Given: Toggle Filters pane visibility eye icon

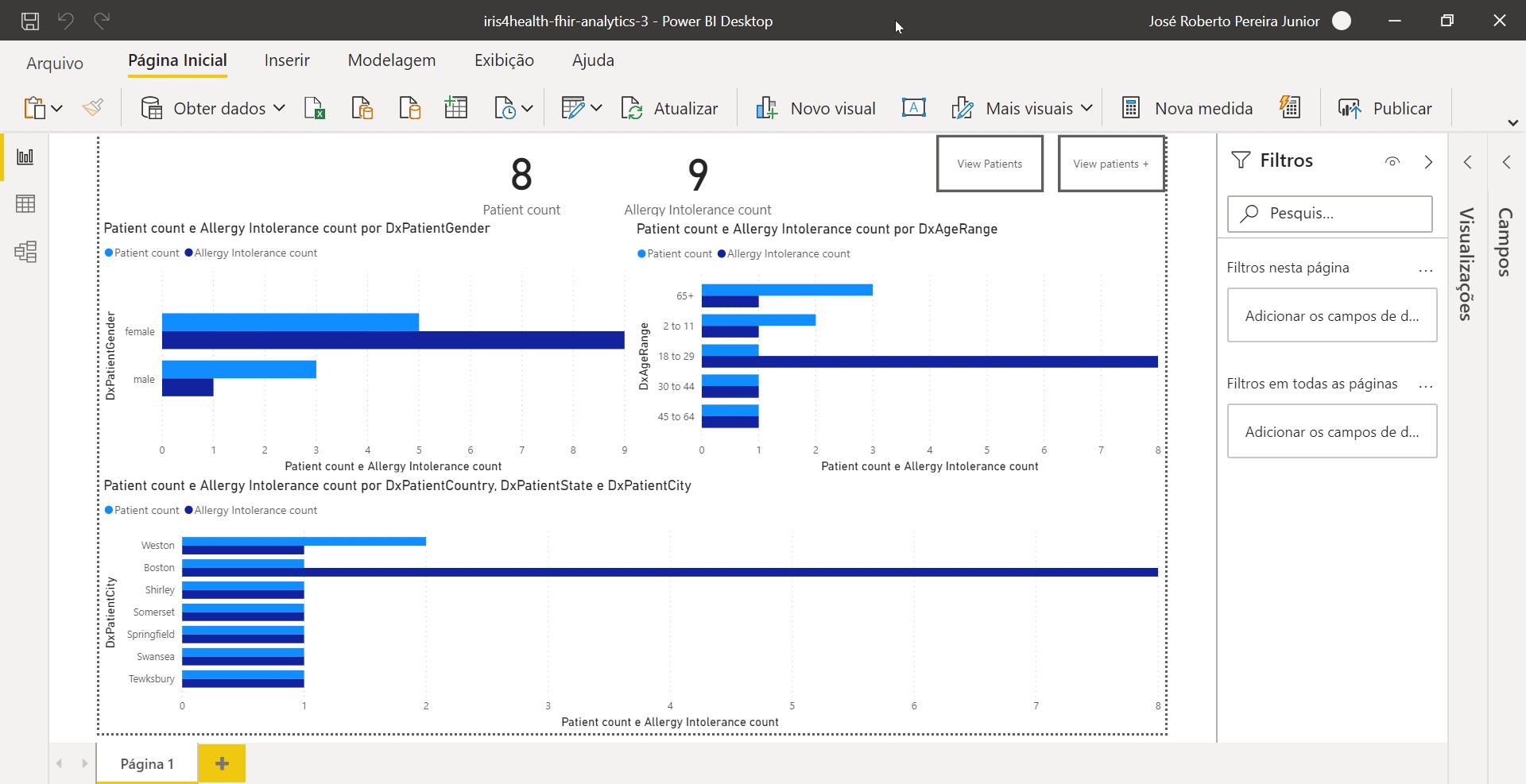Looking at the screenshot, I should (1392, 162).
